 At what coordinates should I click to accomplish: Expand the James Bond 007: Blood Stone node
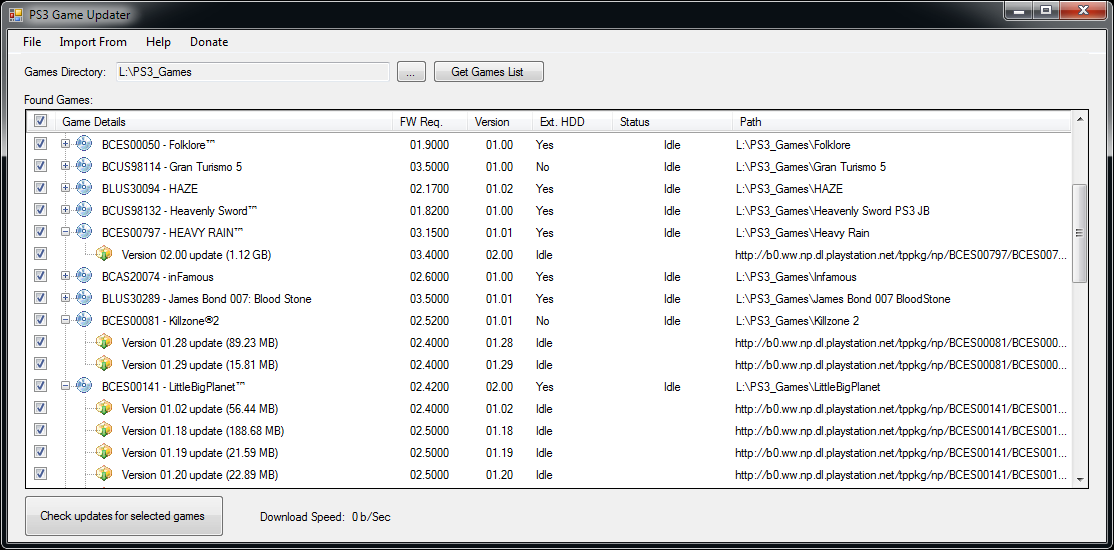click(66, 299)
